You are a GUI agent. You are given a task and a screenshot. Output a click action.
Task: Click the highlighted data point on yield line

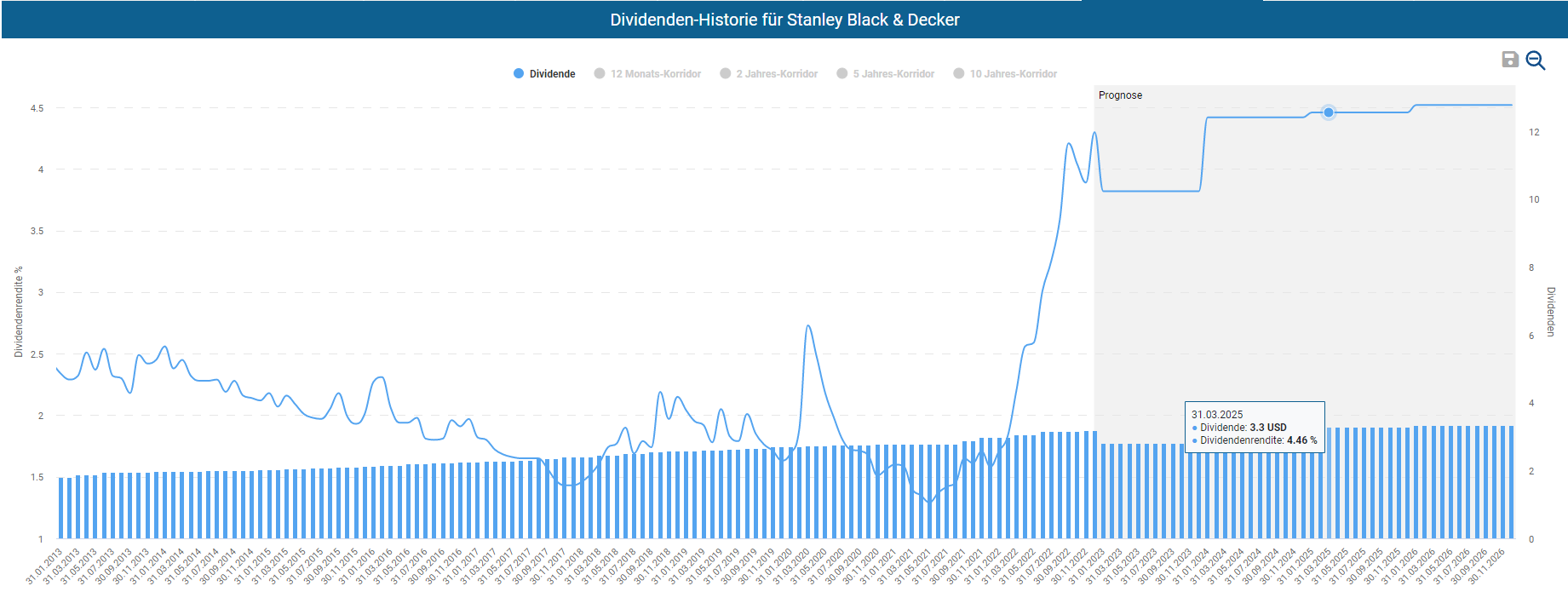pyautogui.click(x=1328, y=112)
